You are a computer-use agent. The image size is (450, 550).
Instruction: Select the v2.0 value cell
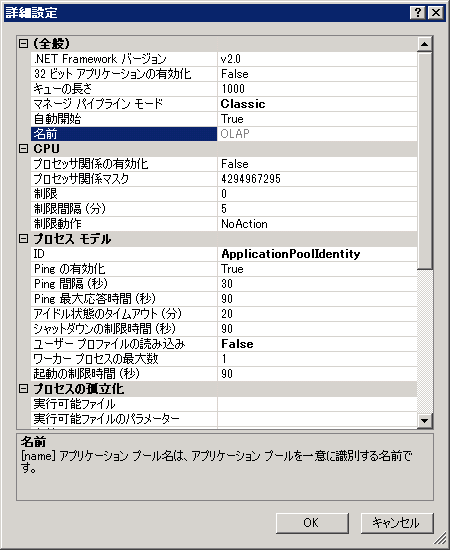click(x=317, y=59)
